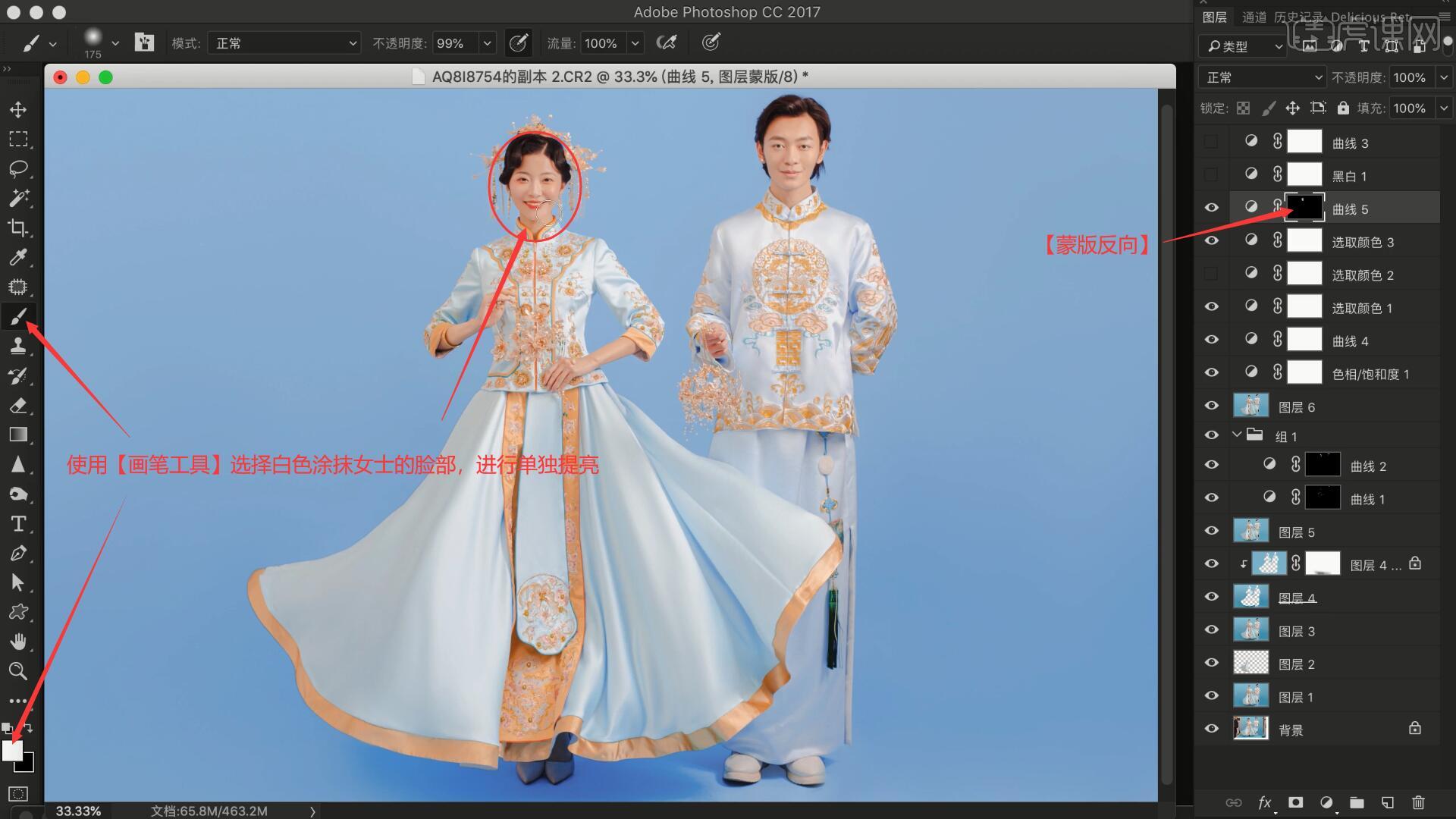Select the Crop tool
This screenshot has height=819, width=1456.
tap(18, 227)
